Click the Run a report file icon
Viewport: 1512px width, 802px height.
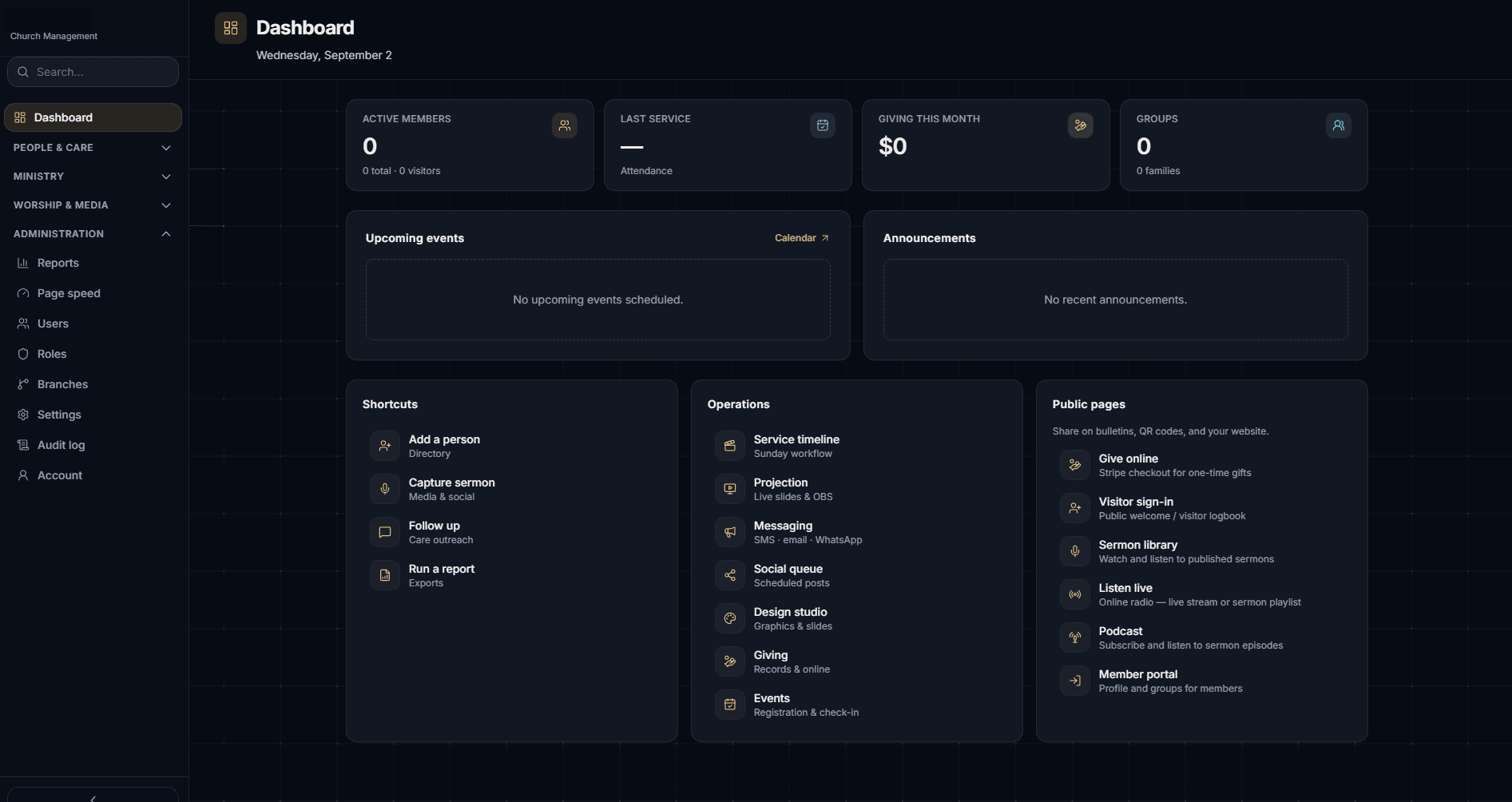385,575
